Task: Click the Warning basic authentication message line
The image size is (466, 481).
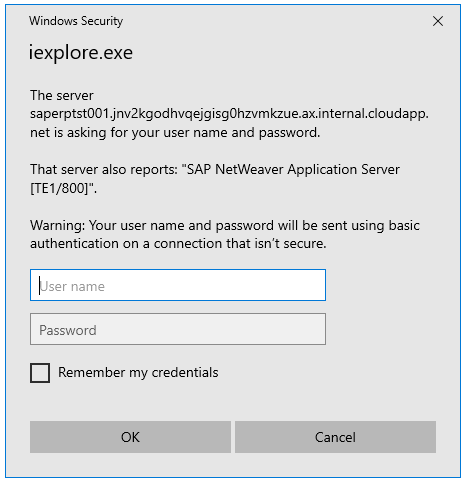Action: click(x=225, y=226)
